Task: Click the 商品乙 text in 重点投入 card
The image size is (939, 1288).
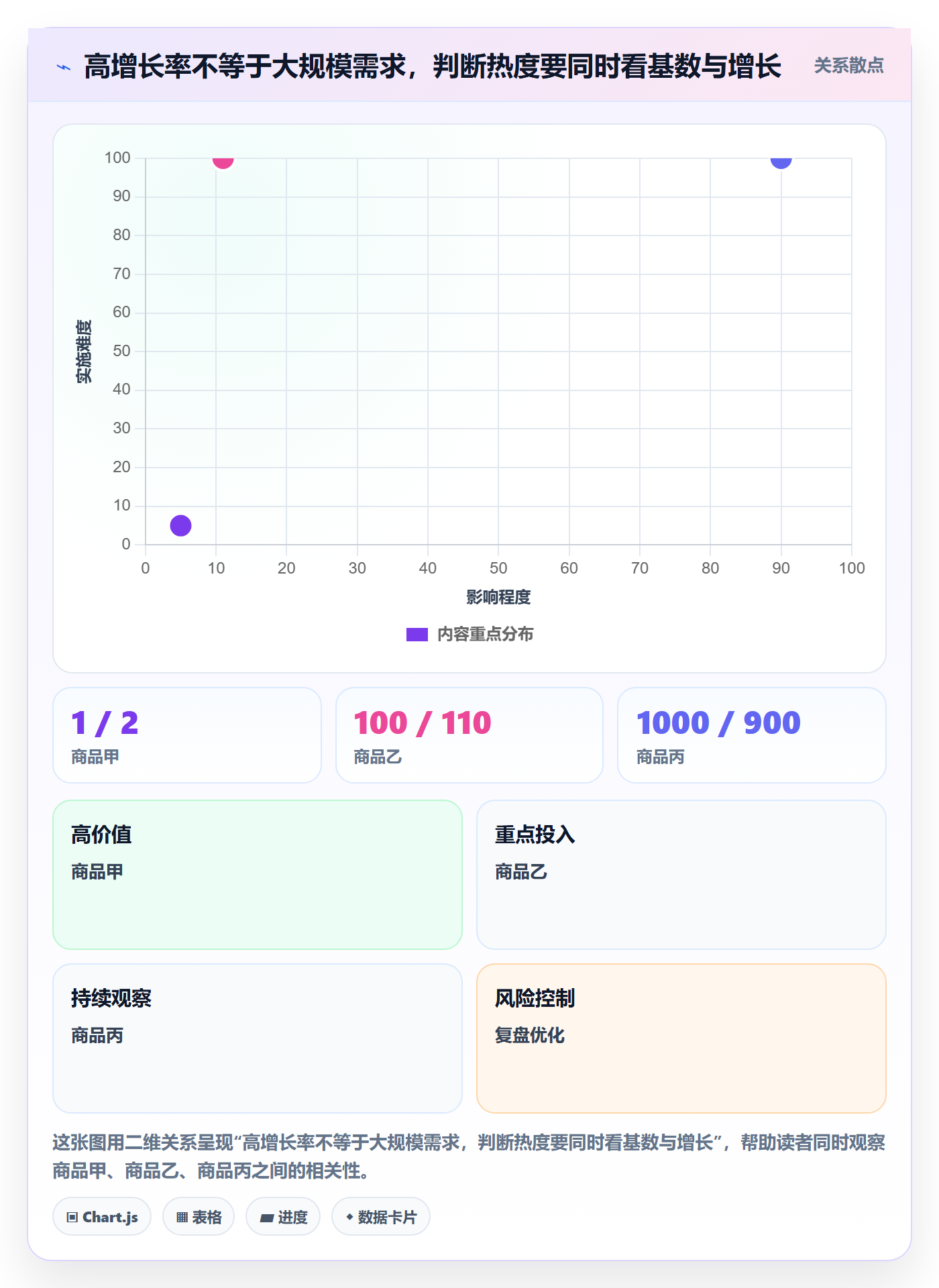Action: click(521, 871)
